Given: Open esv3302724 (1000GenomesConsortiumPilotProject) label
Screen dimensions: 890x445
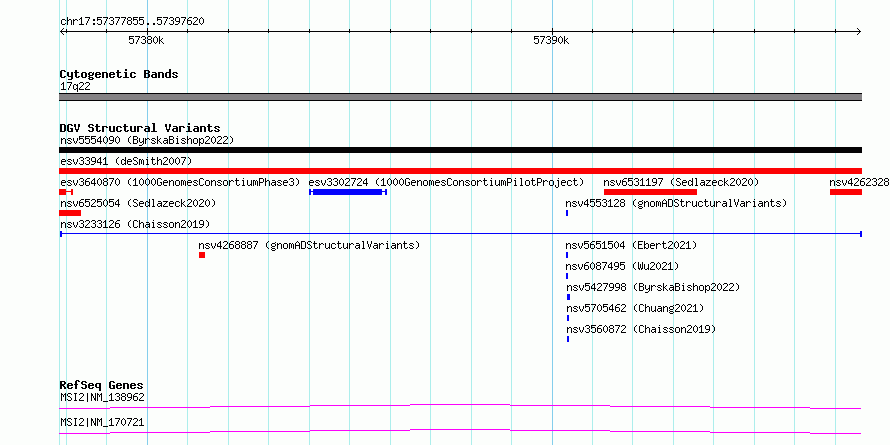Looking at the screenshot, I should 446,183.
